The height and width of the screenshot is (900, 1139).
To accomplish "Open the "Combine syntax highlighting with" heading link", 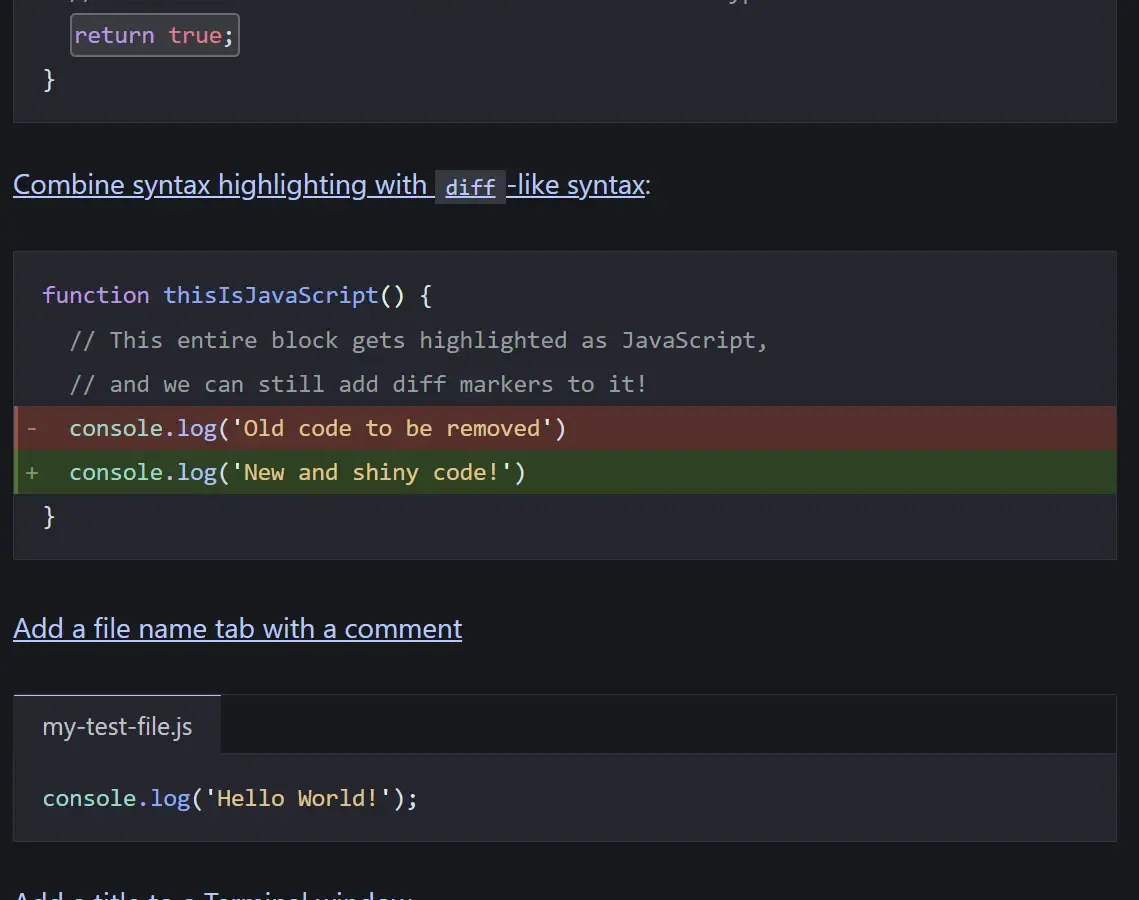I will (x=220, y=186).
